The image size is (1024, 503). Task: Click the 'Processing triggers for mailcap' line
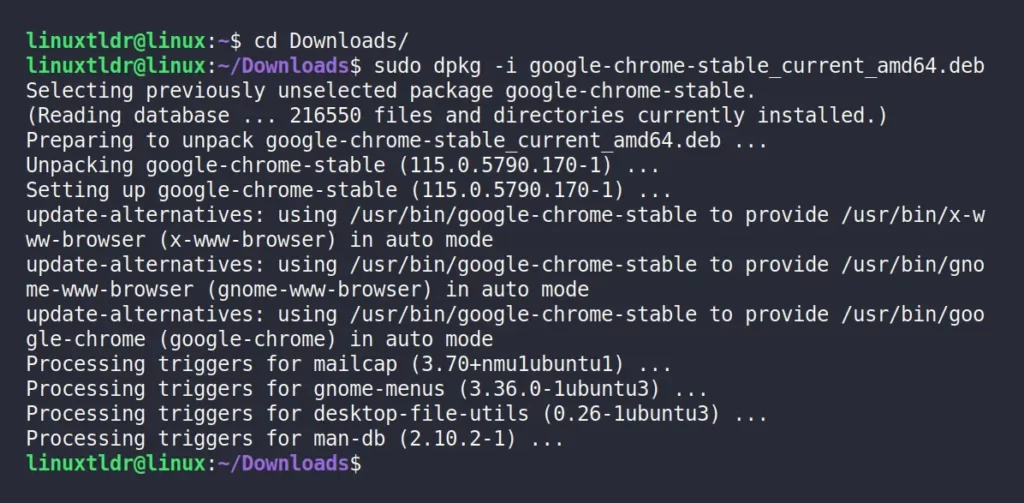click(349, 364)
